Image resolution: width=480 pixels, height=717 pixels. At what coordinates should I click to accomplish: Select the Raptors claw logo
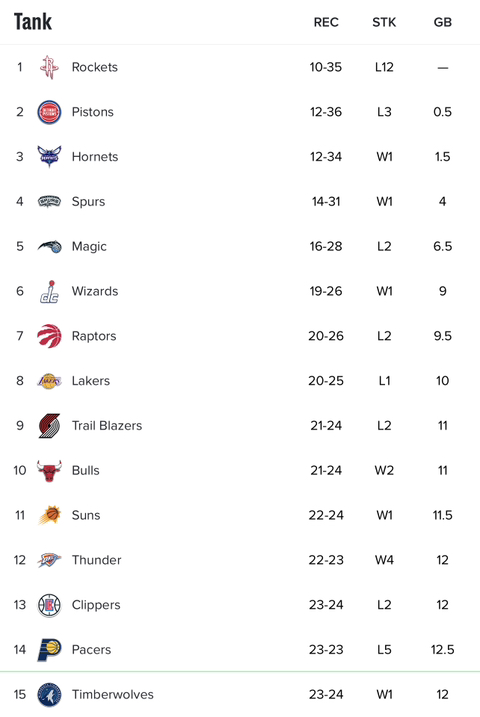49,336
